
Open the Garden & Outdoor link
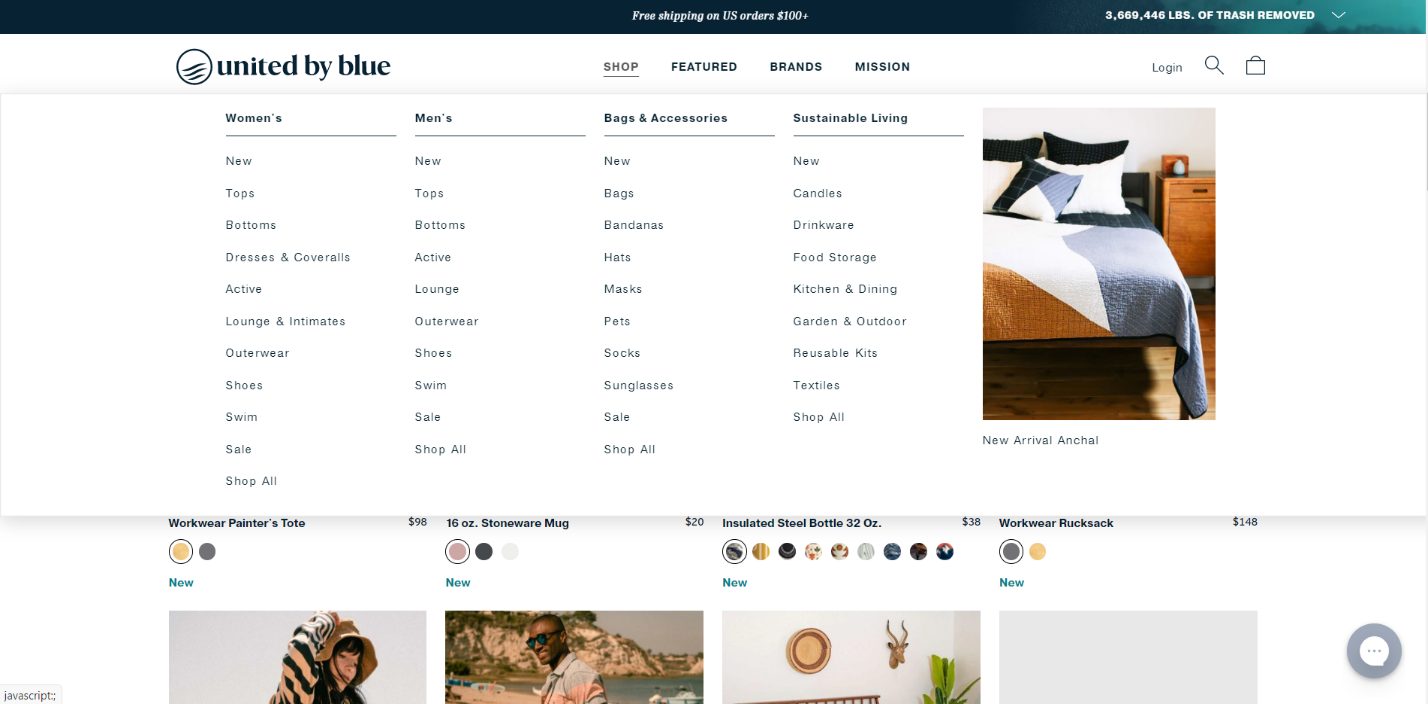[x=850, y=321]
